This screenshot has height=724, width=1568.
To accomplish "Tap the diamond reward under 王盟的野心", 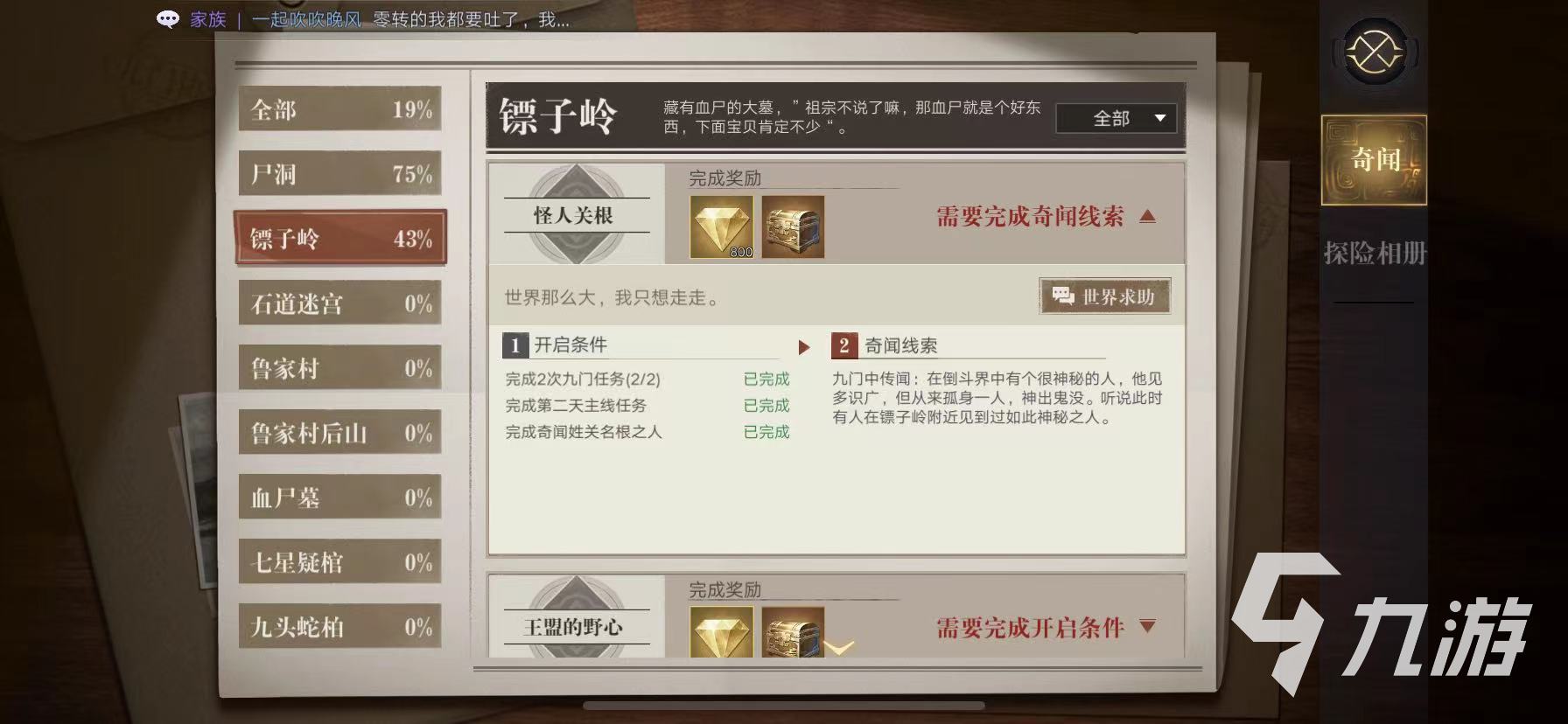I will (722, 632).
